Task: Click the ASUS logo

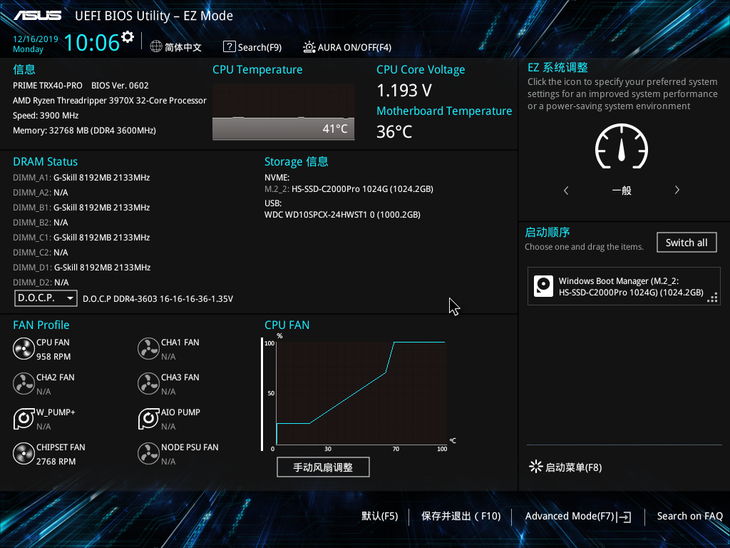Action: 37,16
